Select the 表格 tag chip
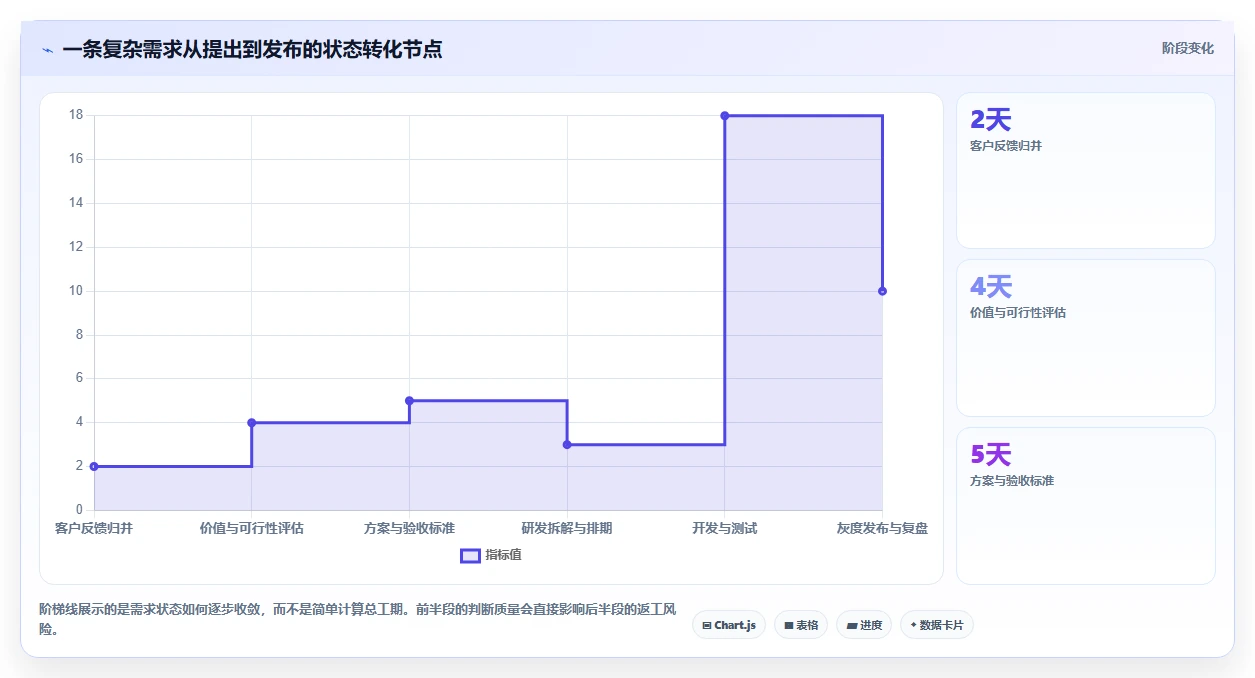 pos(801,625)
